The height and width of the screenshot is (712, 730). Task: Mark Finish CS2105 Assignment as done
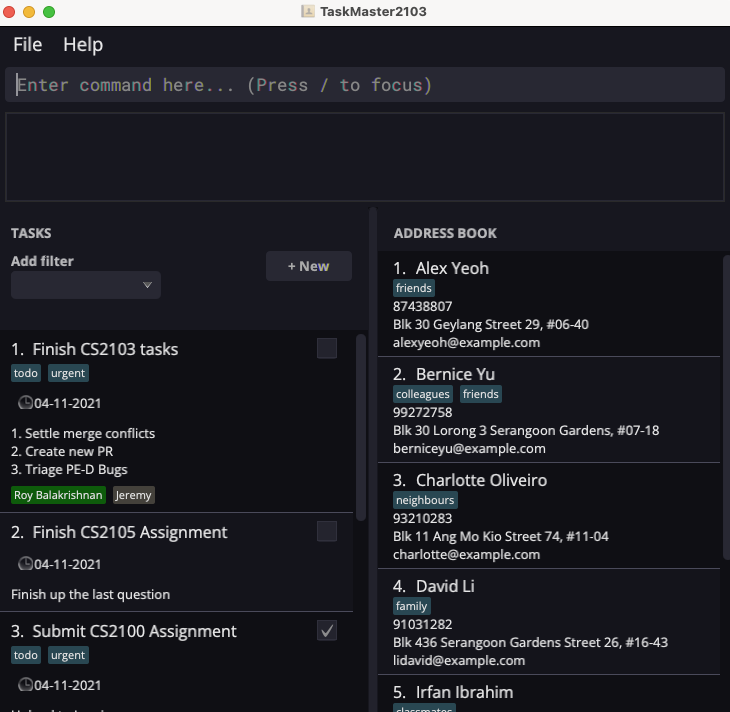(327, 531)
